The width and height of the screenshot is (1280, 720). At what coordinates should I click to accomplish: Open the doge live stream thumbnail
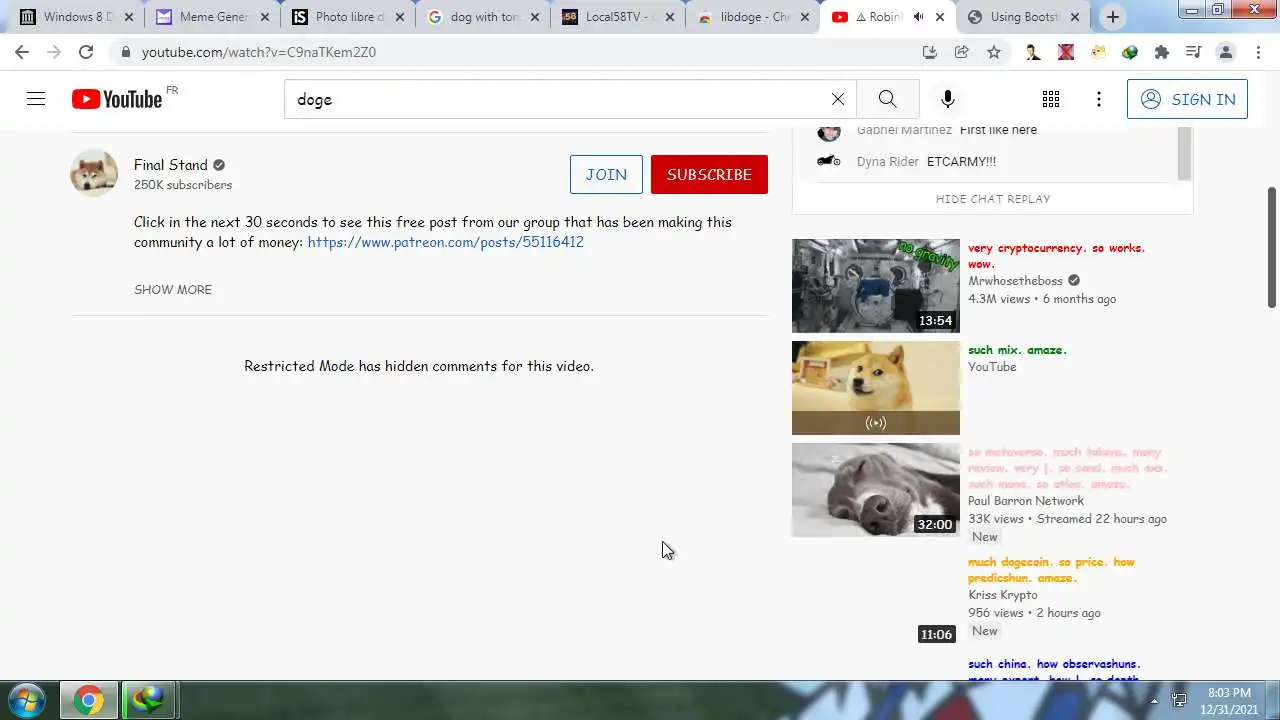coord(876,388)
